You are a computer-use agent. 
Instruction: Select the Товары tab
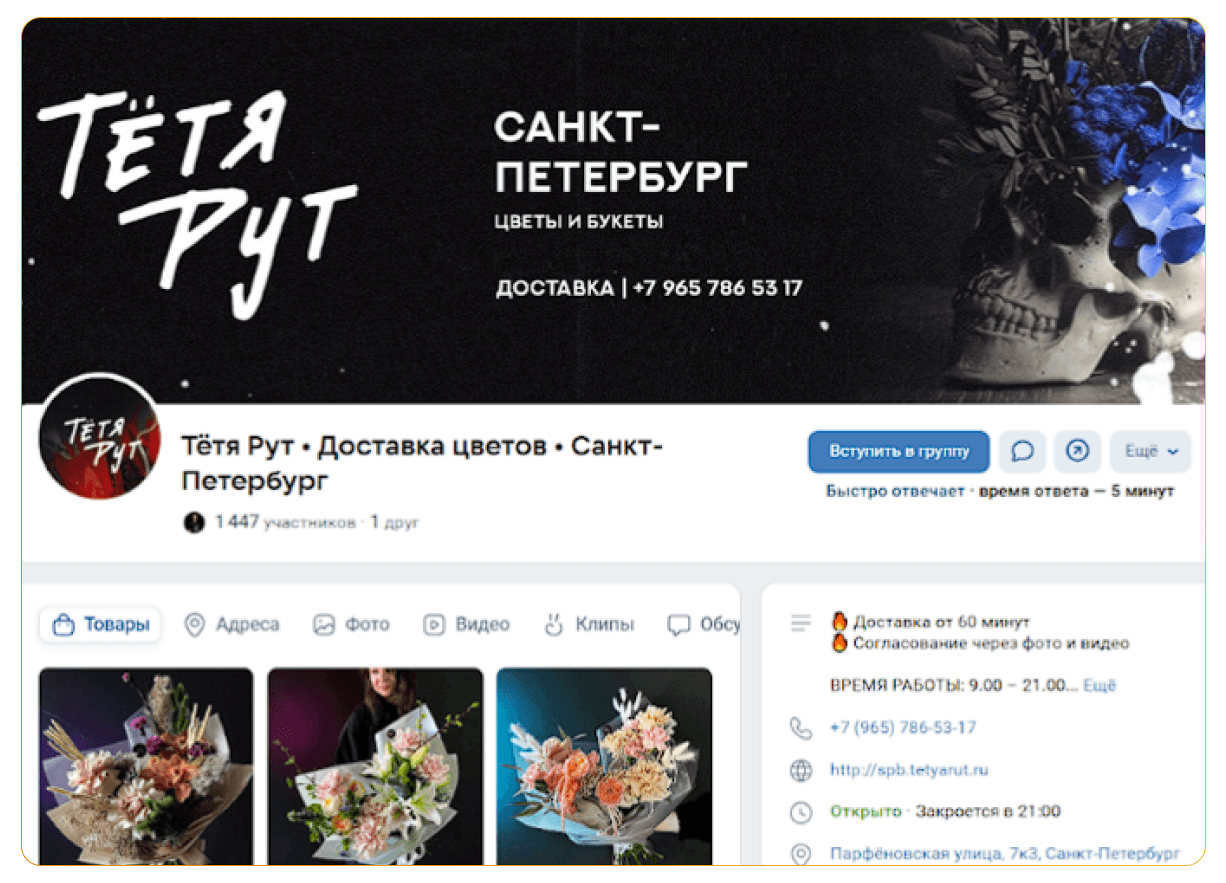click(100, 625)
